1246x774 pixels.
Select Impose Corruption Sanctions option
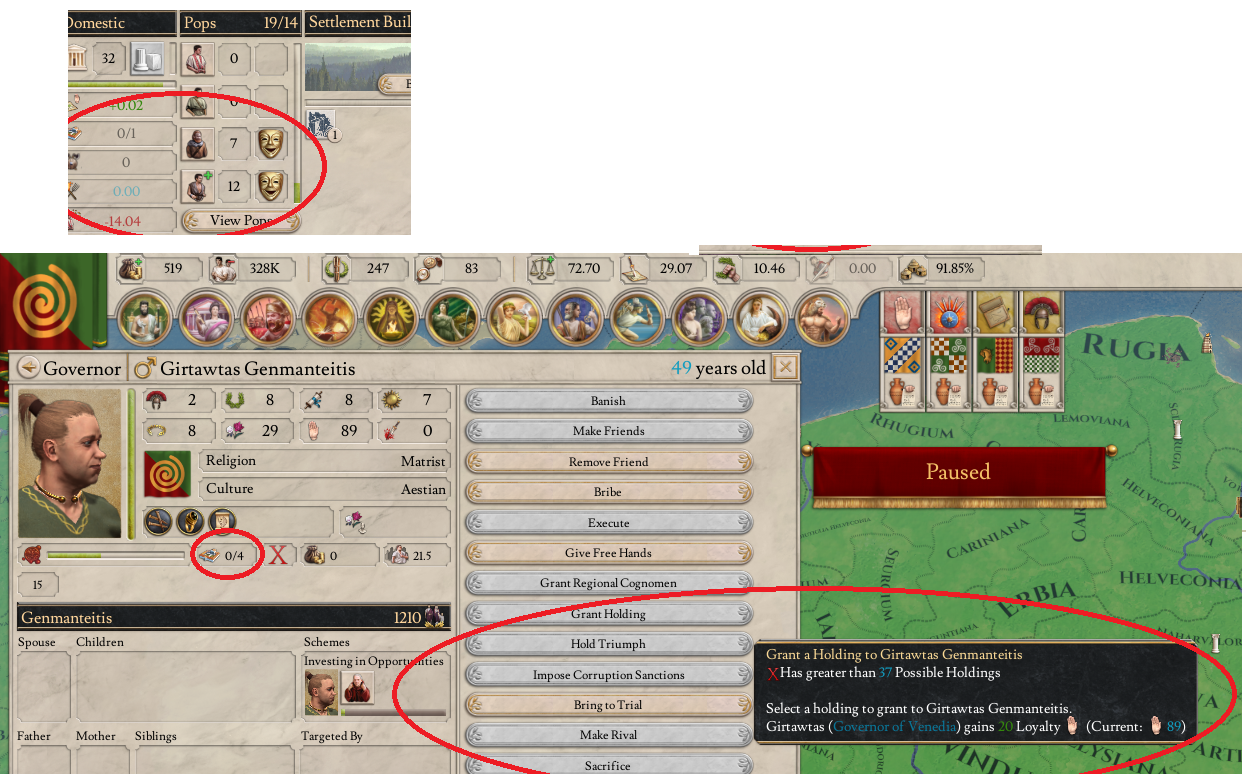pyautogui.click(x=608, y=675)
